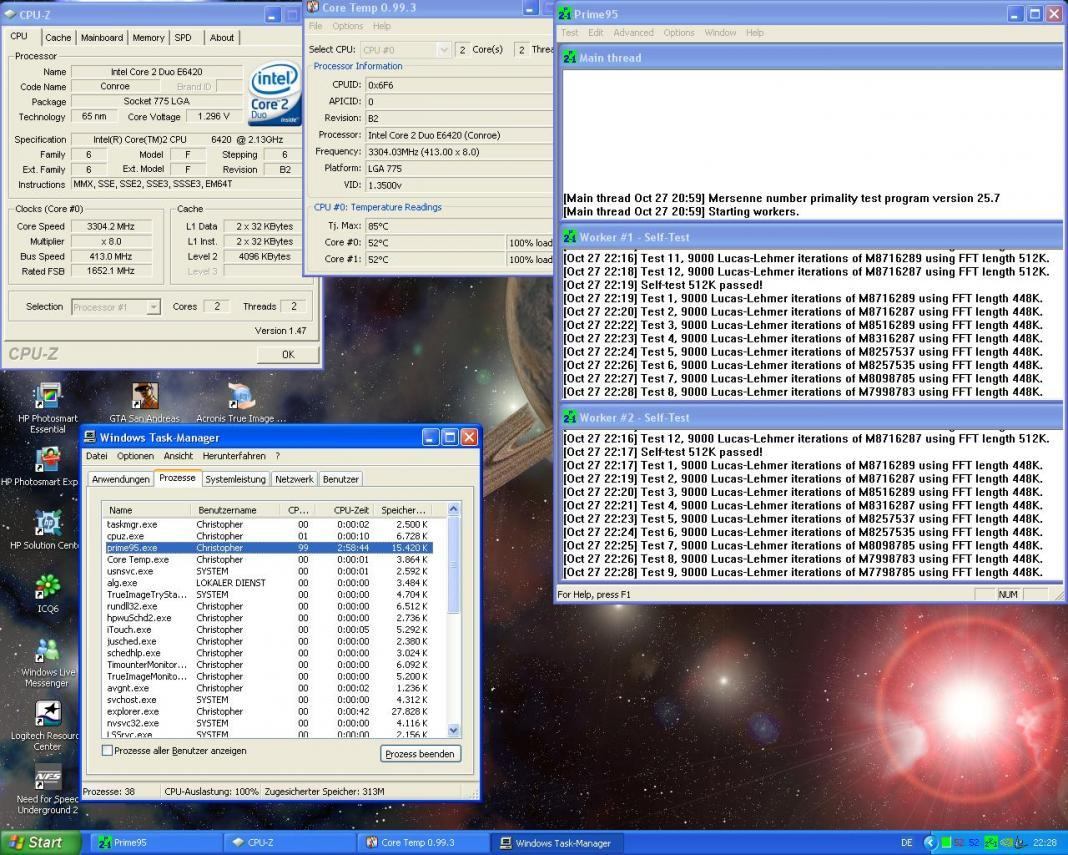
Task: Open Processor #1 selection dropdown in CPU-Z
Action: [x=154, y=307]
